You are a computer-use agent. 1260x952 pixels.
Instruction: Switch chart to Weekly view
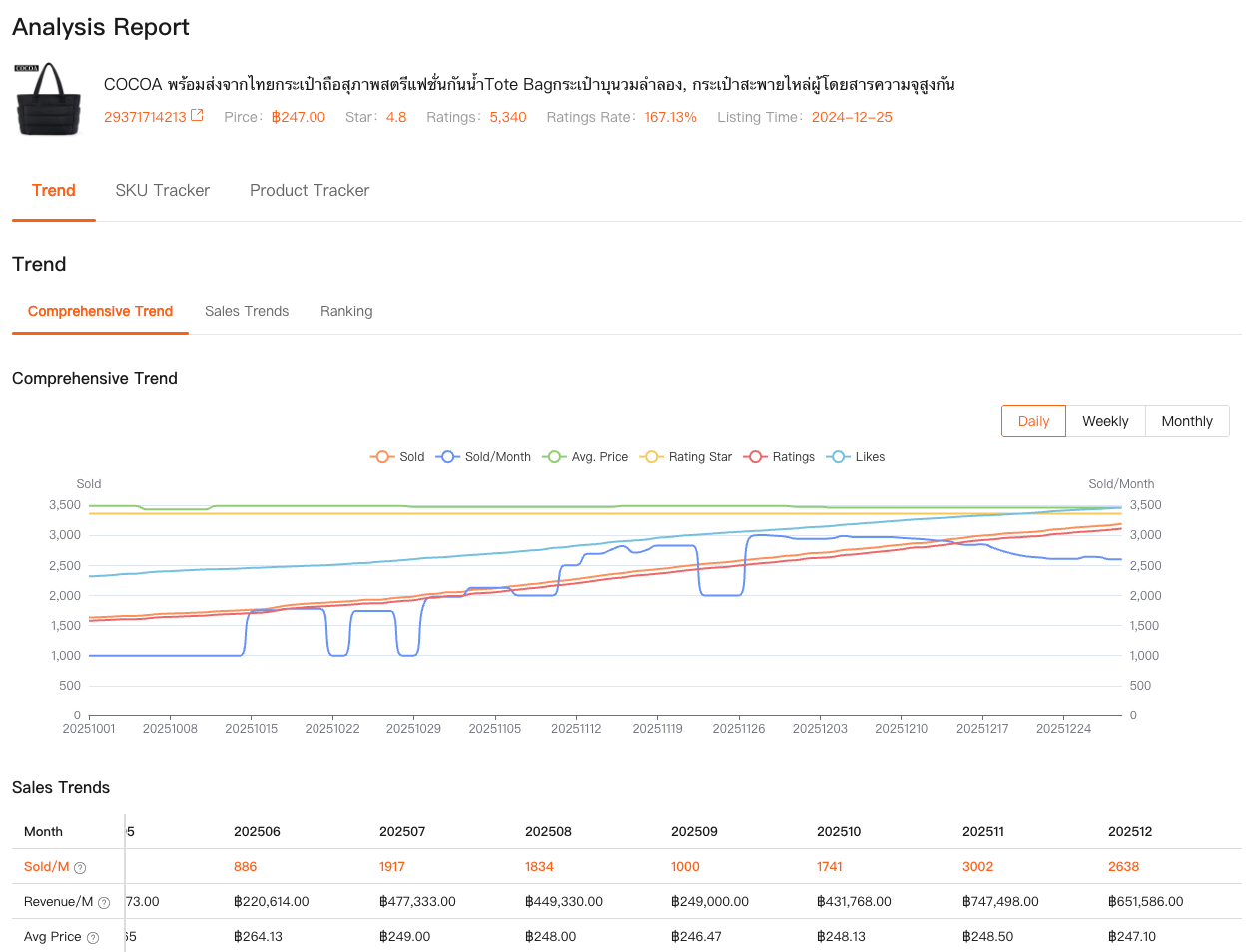[x=1105, y=421]
